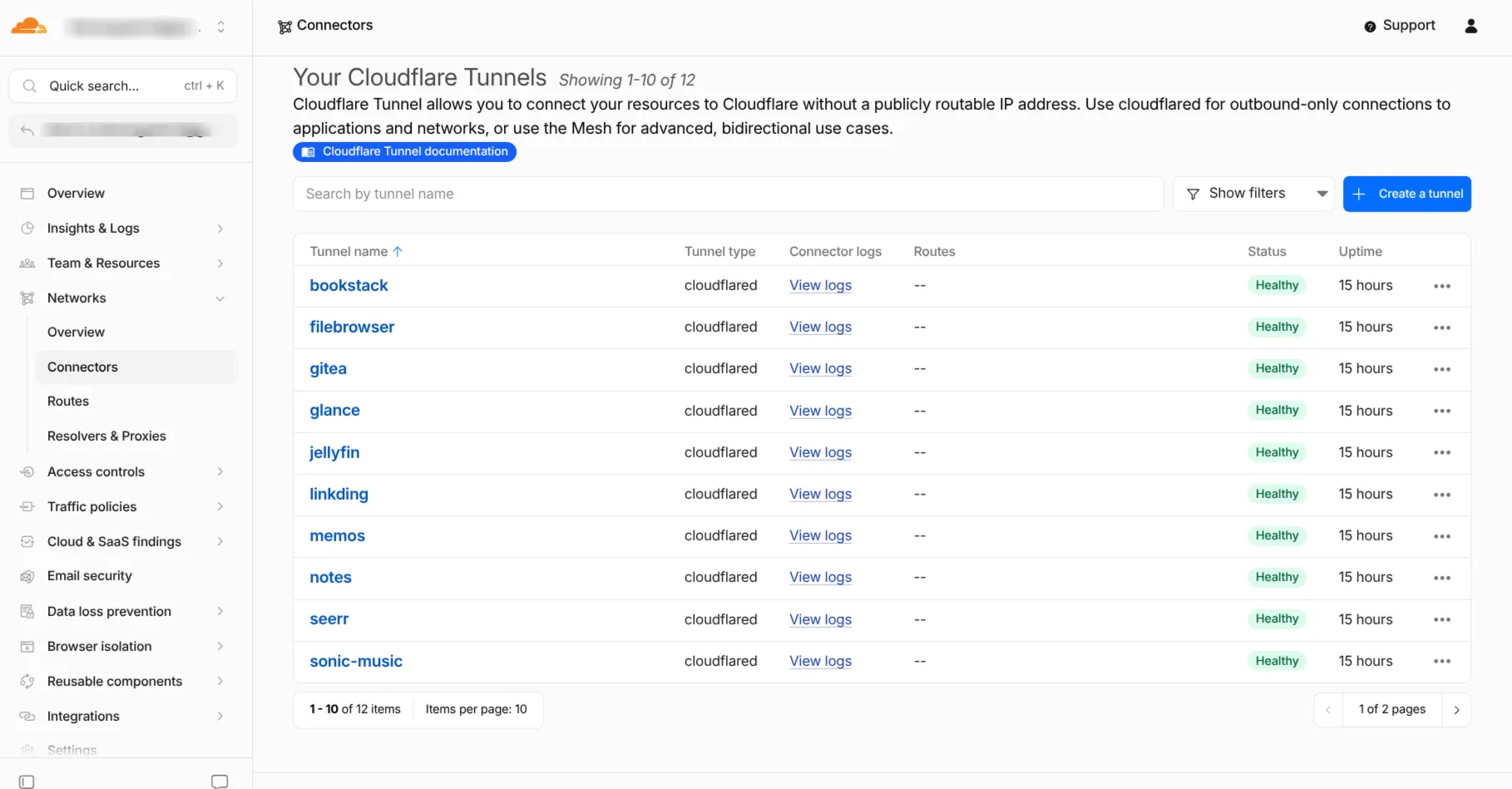Go to next page of tunnels

tap(1456, 710)
